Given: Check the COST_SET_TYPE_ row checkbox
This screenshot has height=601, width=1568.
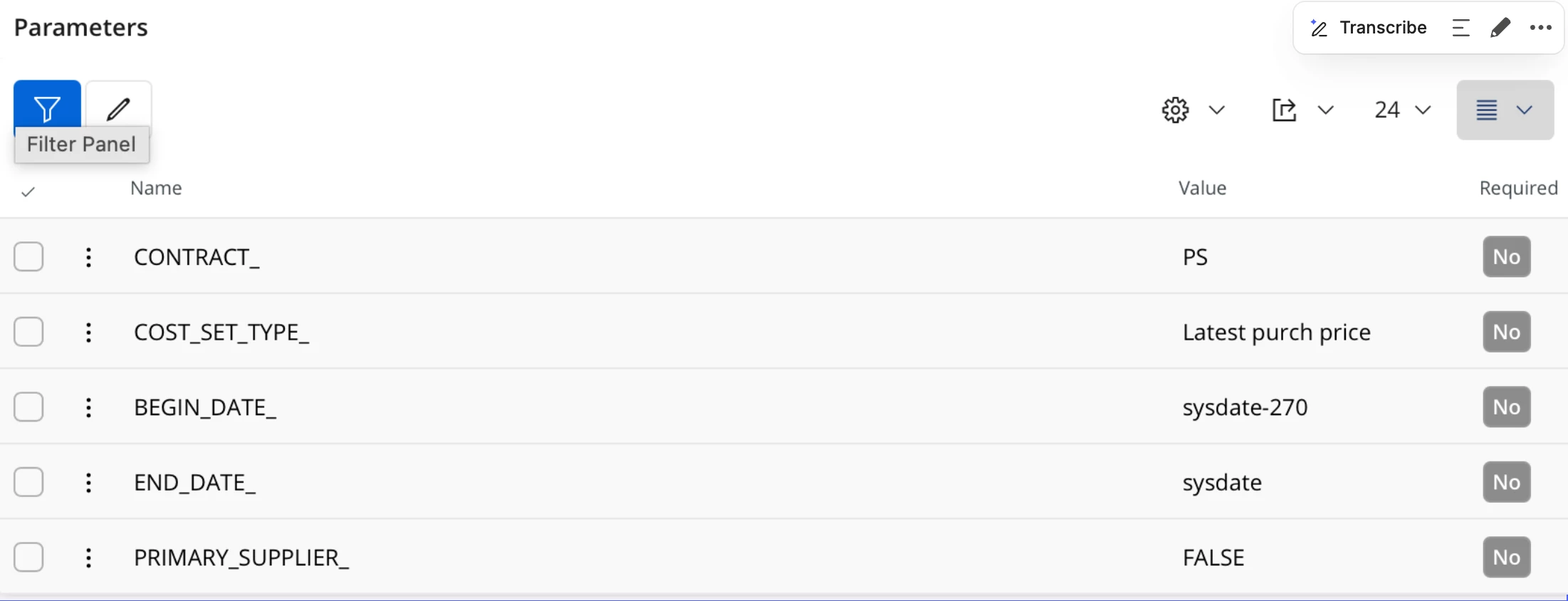Looking at the screenshot, I should [28, 332].
